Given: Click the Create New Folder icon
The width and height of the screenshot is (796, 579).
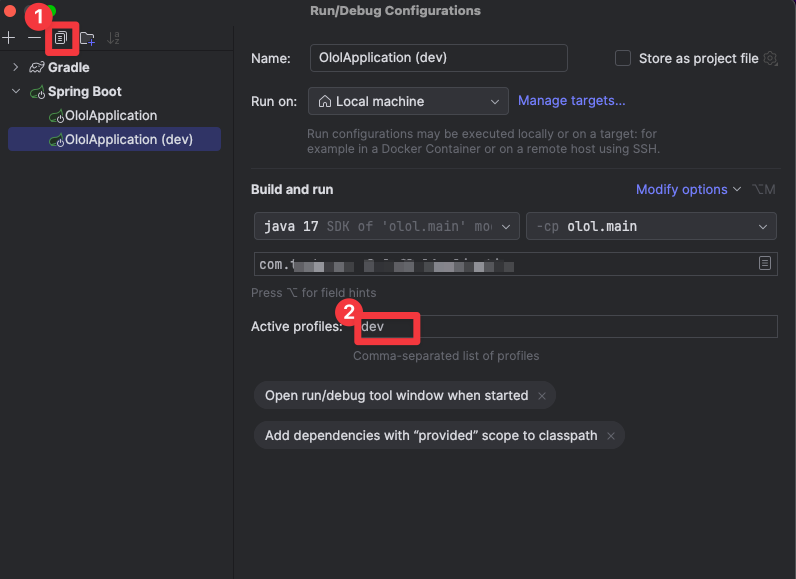Looking at the screenshot, I should [87, 38].
